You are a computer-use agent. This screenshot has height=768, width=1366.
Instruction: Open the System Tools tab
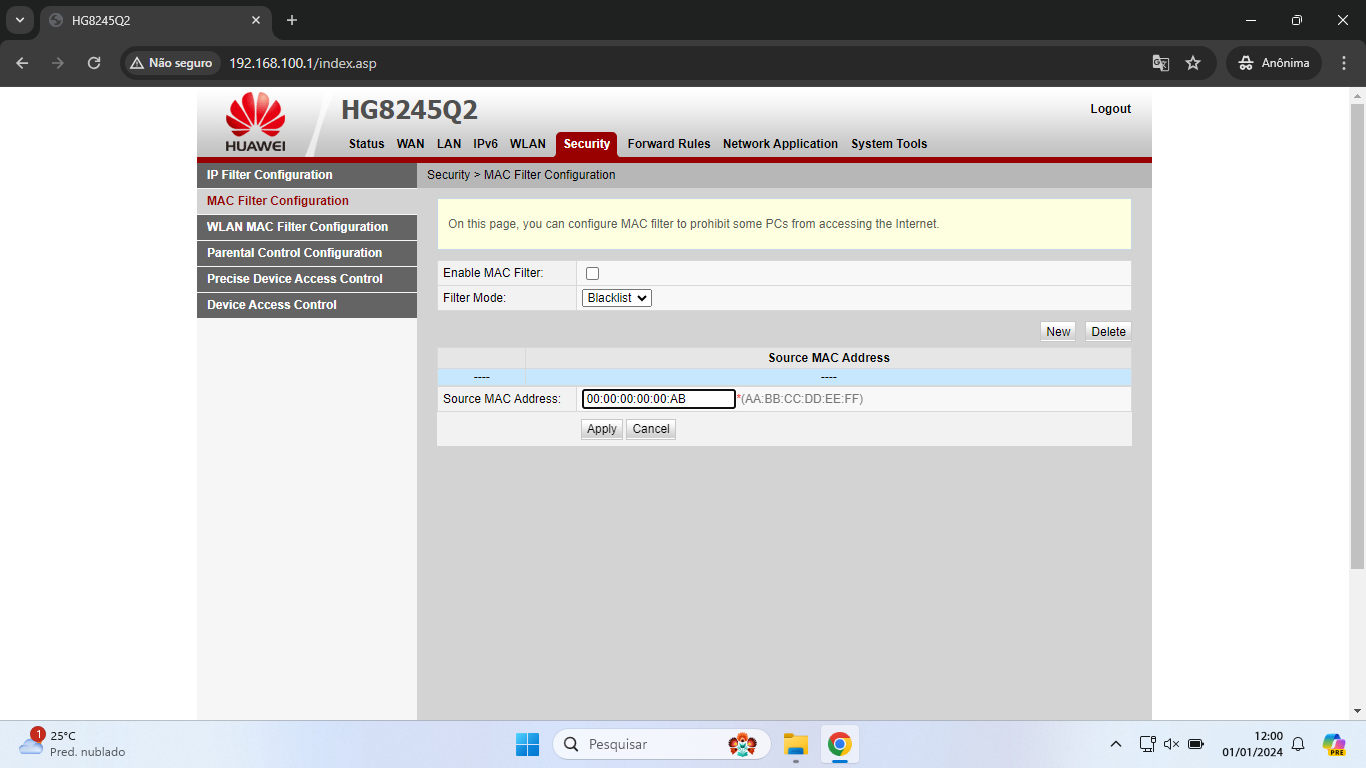[889, 144]
